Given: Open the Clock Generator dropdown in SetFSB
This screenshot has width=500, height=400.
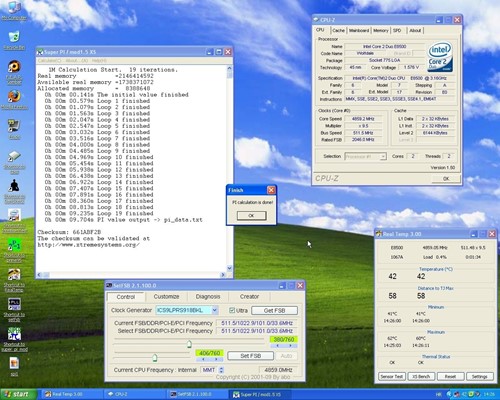Looking at the screenshot, I should coord(214,310).
